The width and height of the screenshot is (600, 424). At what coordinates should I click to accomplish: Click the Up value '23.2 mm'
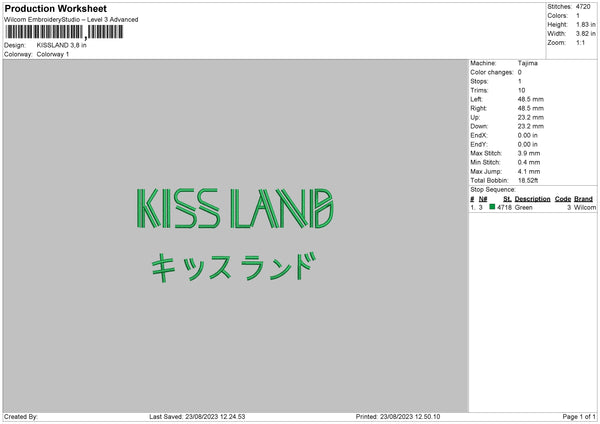pos(531,117)
